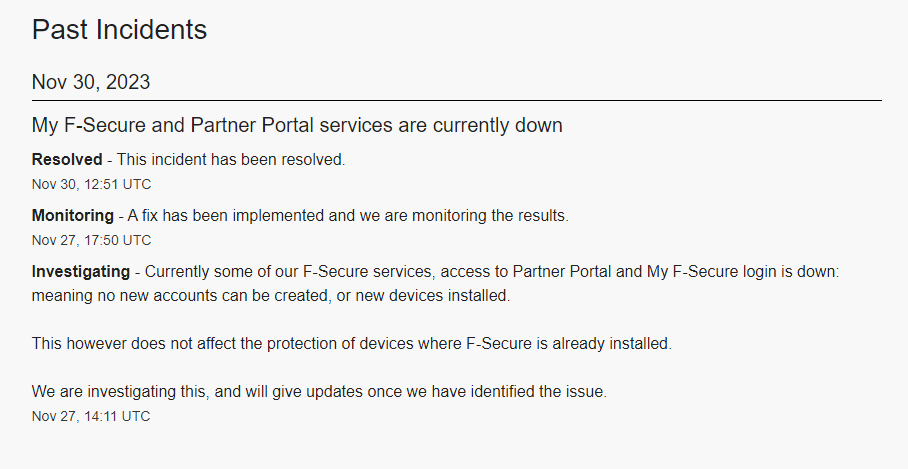The image size is (908, 469).
Task: Select the Nov 30, 2023 date heading
Action: pyautogui.click(x=91, y=82)
